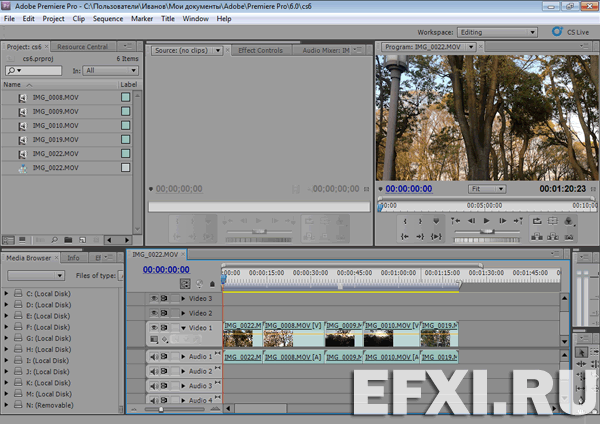Toggle track lock on Video 2
This screenshot has height=424, width=600.
coord(175,313)
